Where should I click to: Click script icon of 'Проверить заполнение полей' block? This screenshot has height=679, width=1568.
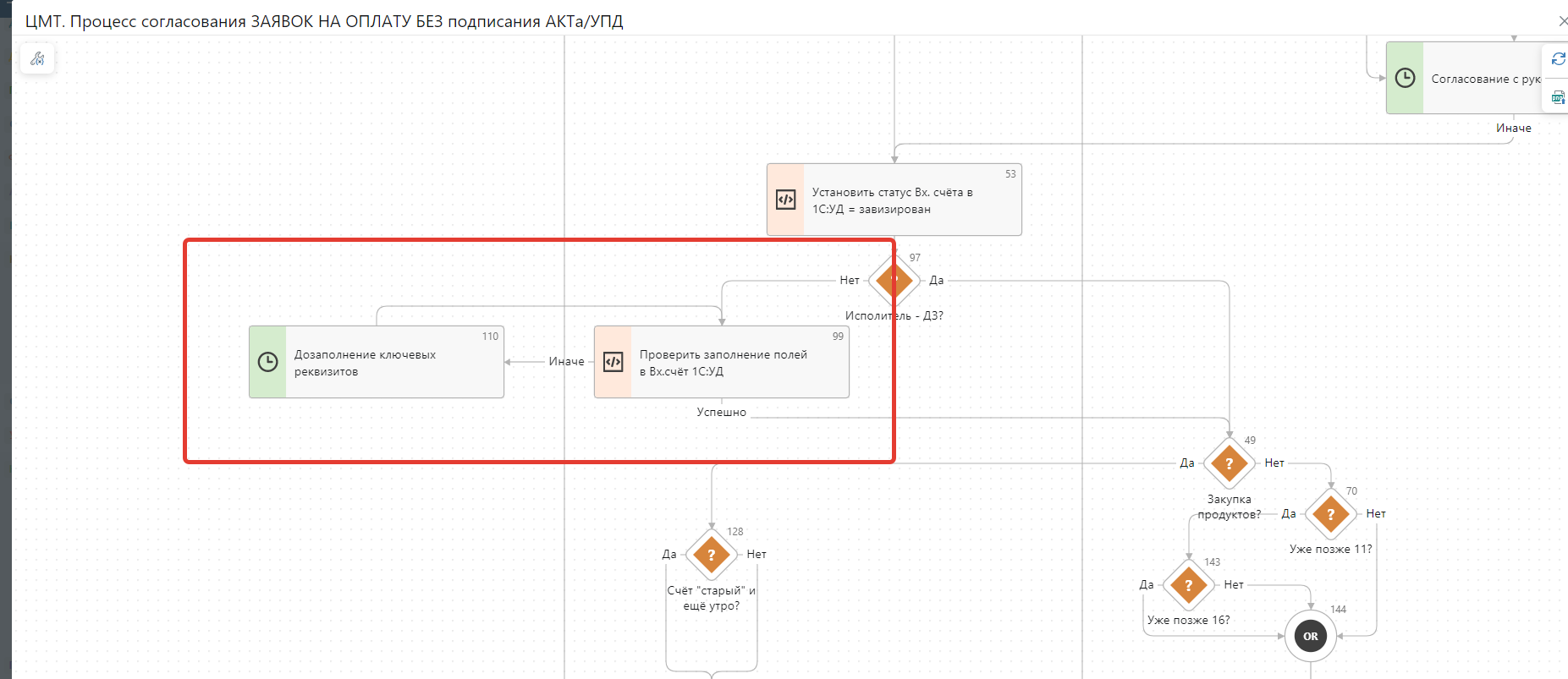pyautogui.click(x=613, y=362)
